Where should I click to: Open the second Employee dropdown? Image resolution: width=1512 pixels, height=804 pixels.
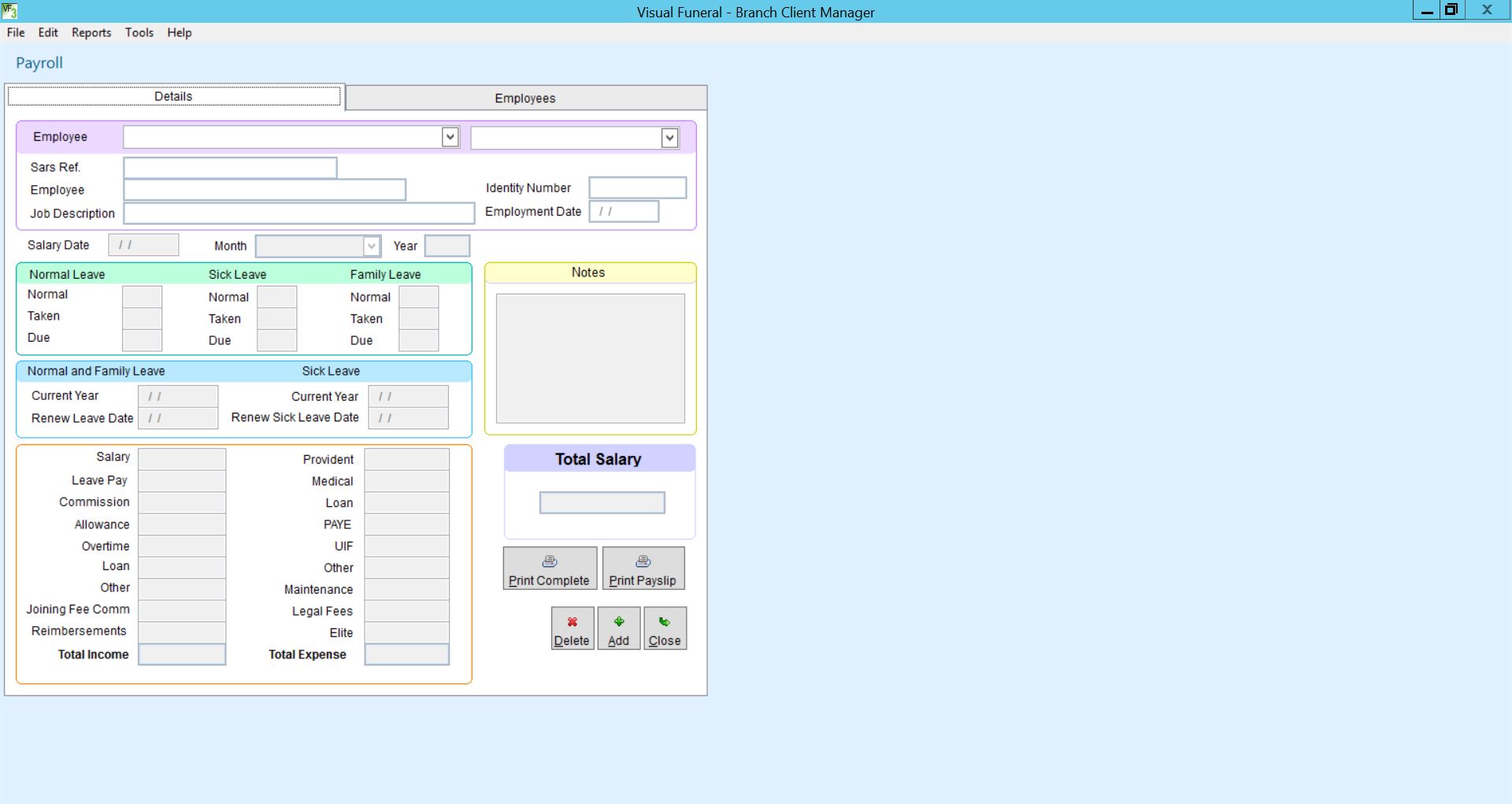click(669, 137)
